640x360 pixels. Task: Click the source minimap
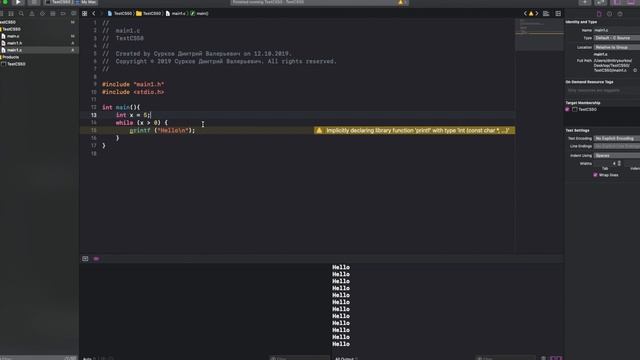coord(539,34)
